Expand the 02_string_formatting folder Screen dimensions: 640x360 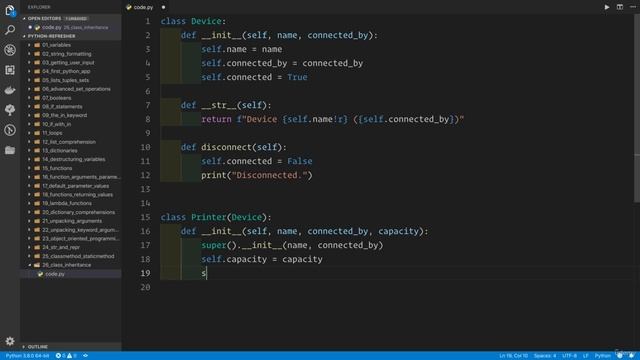click(x=71, y=54)
